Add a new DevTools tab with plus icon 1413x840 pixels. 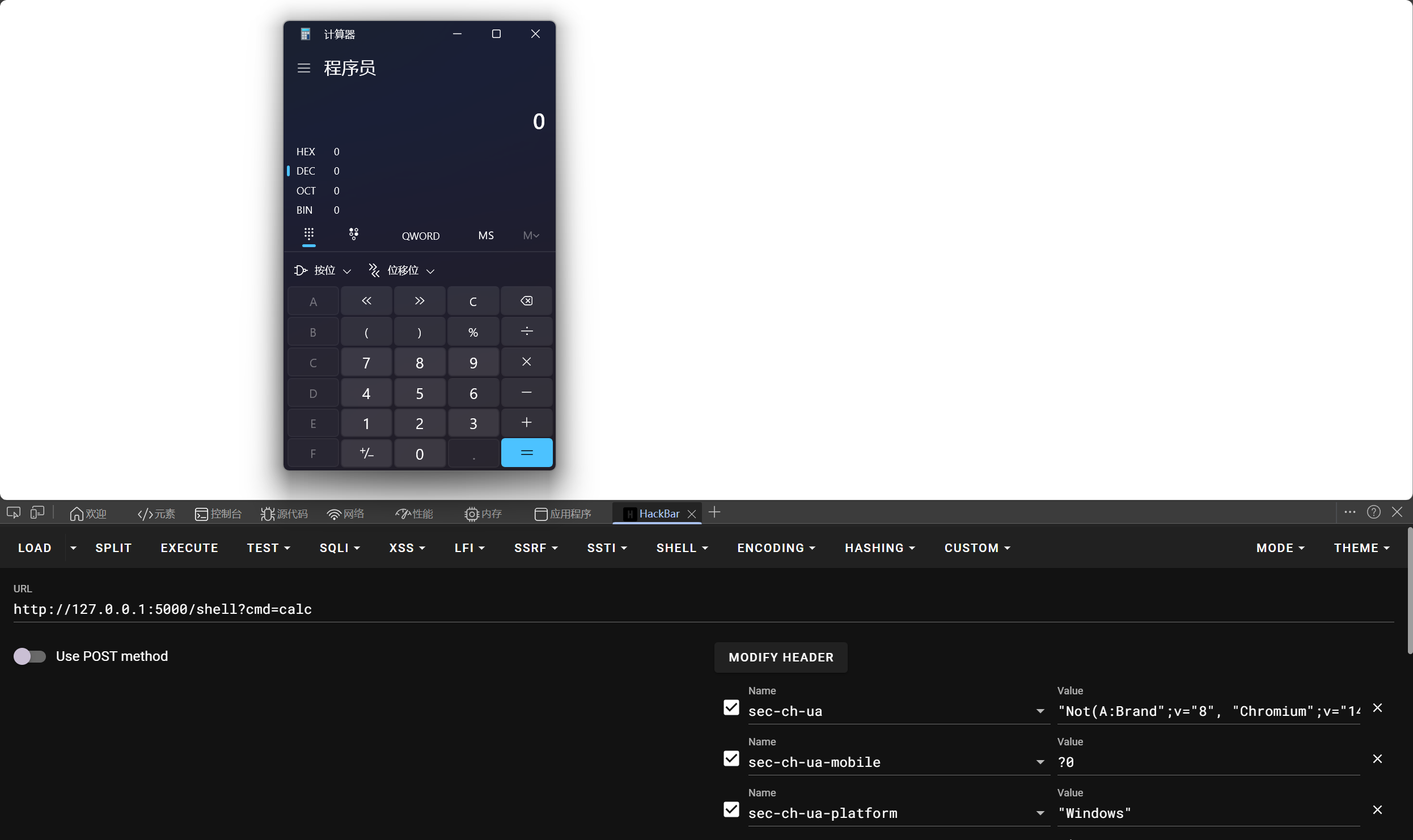[x=714, y=512]
